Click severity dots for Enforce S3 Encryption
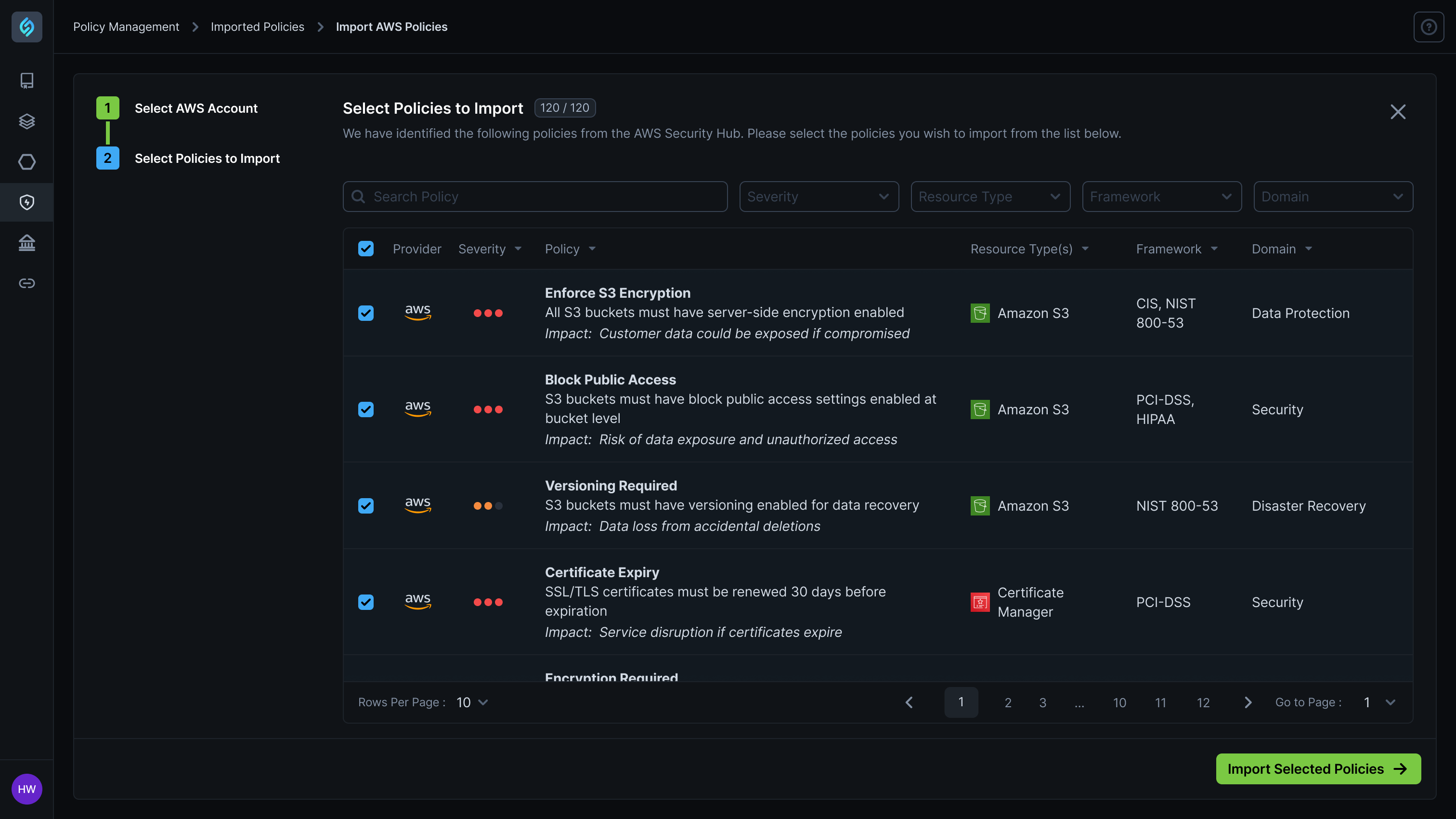This screenshot has width=1456, height=819. [x=488, y=313]
